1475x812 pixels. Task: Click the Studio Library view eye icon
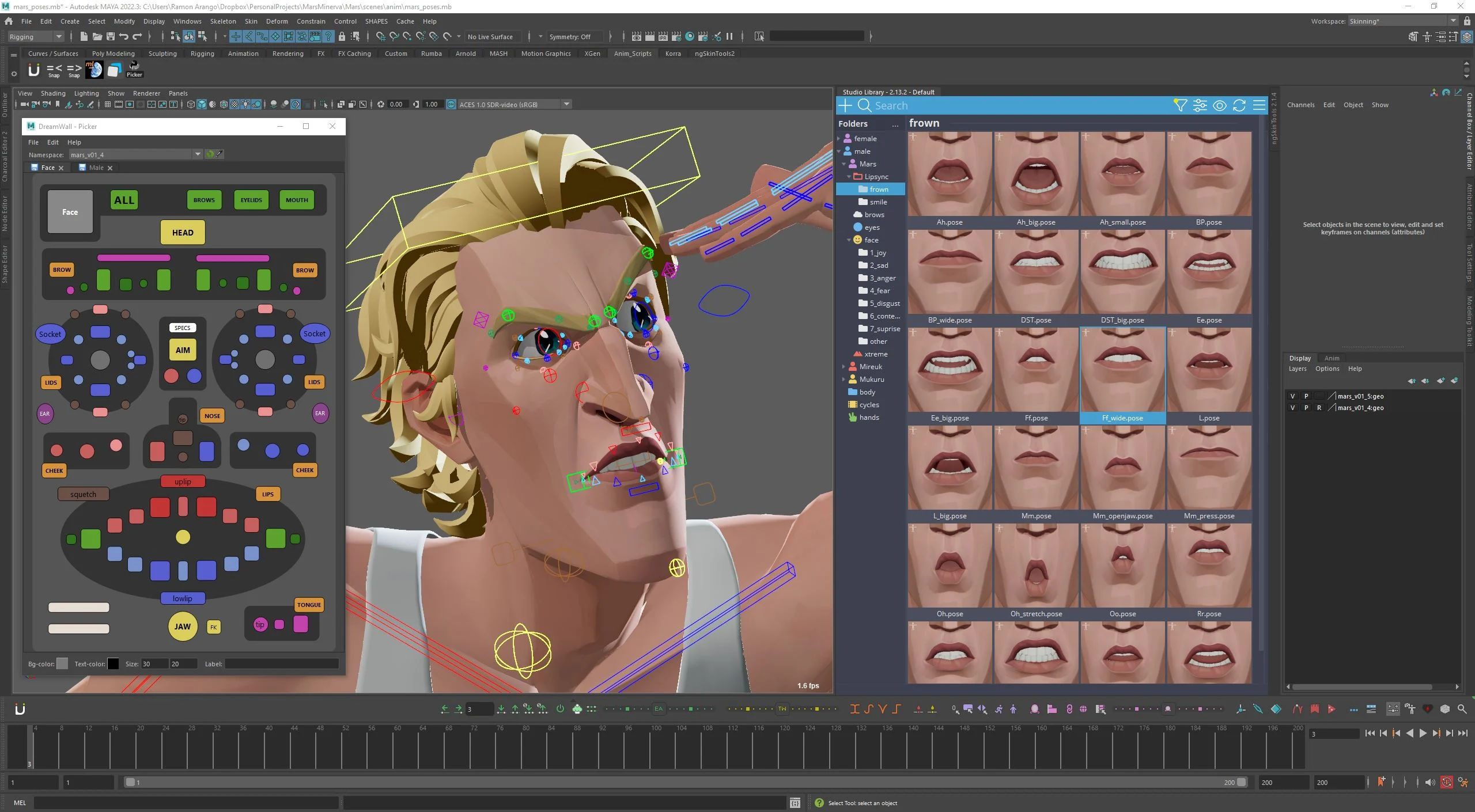tap(1220, 105)
